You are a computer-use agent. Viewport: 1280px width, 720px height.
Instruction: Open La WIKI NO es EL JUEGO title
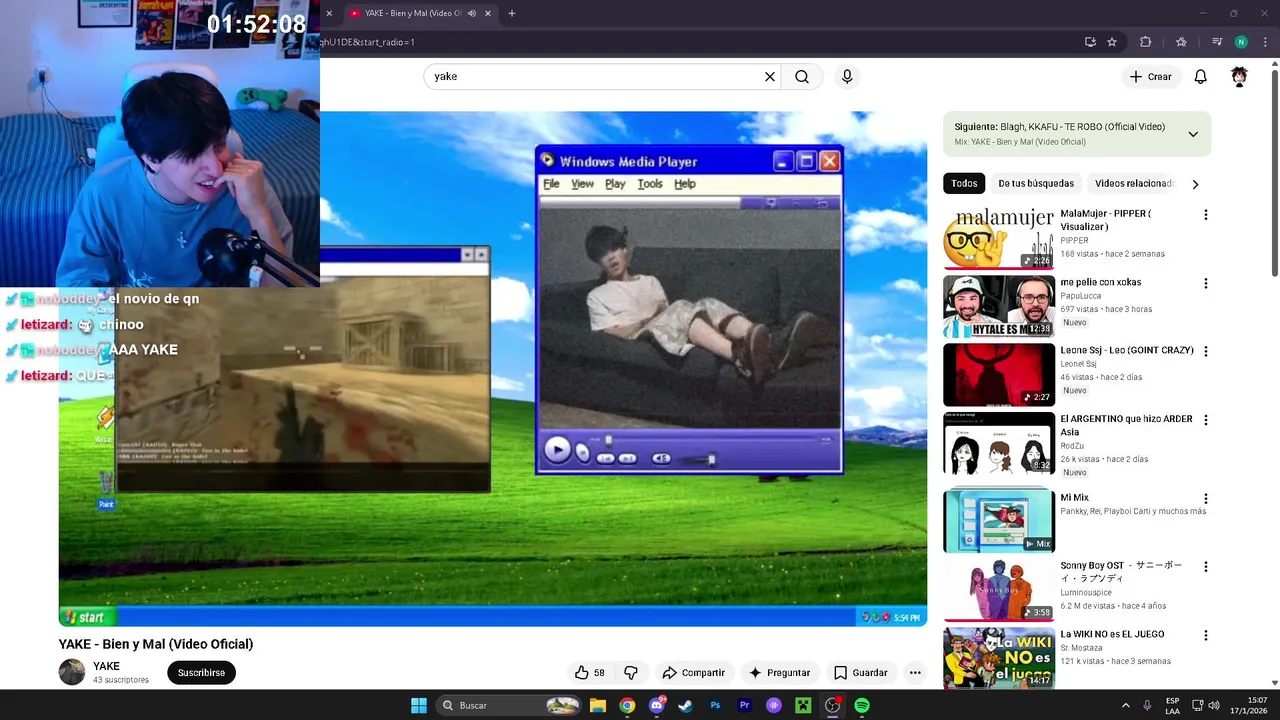(x=1112, y=634)
